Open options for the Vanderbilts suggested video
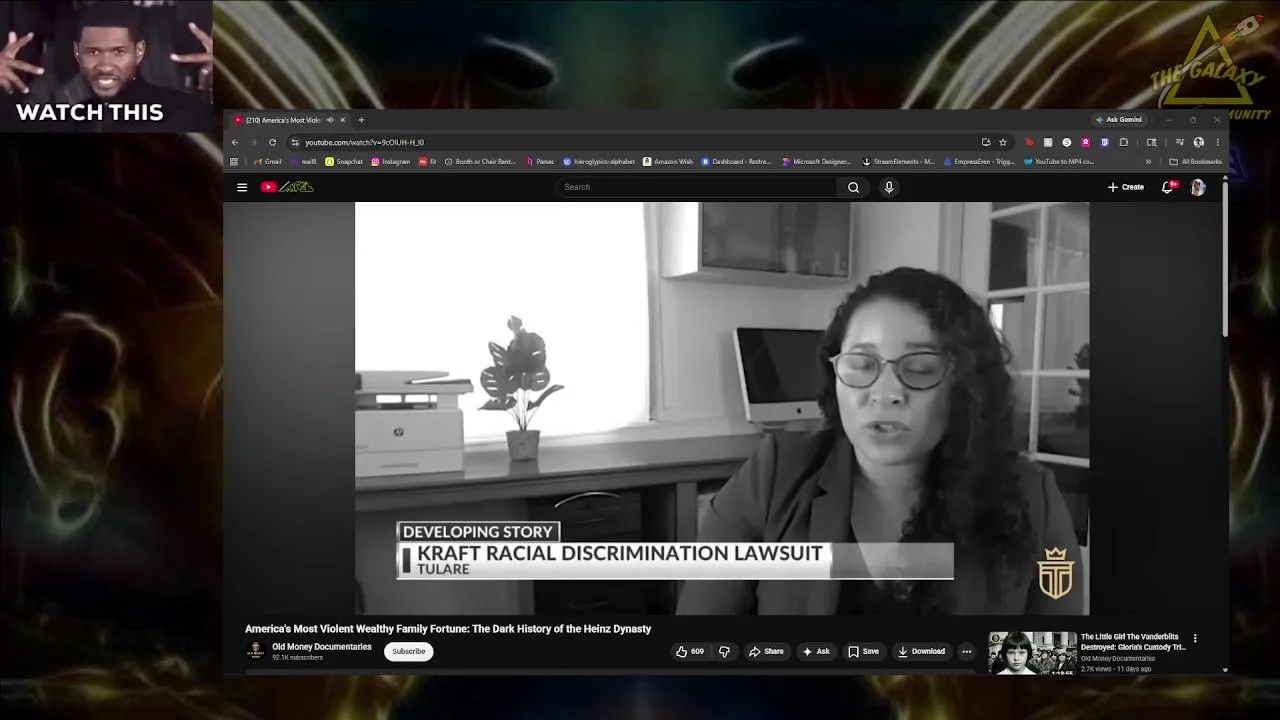The height and width of the screenshot is (720, 1280). click(1195, 638)
